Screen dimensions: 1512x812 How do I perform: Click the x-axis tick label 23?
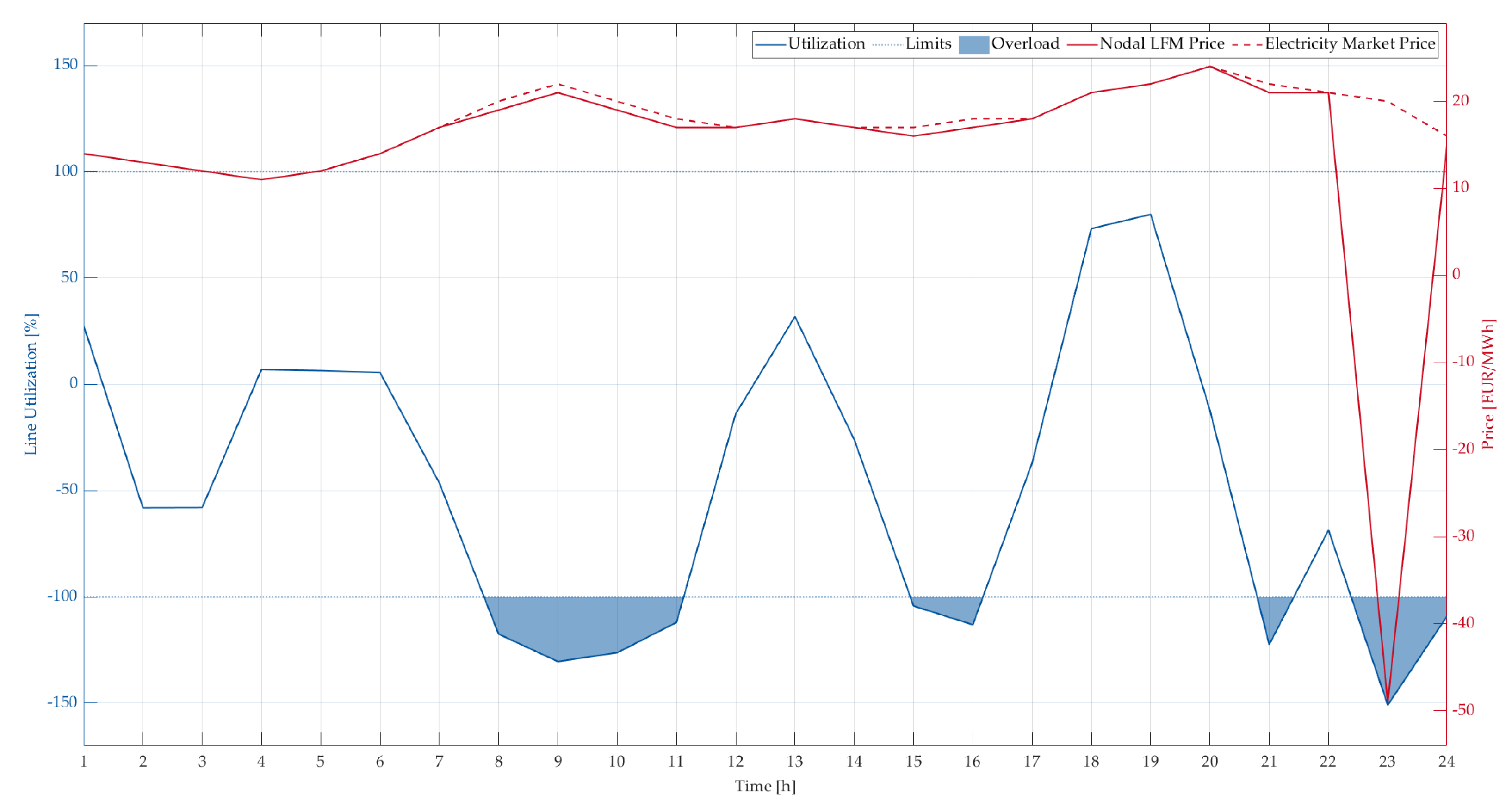click(x=1387, y=762)
